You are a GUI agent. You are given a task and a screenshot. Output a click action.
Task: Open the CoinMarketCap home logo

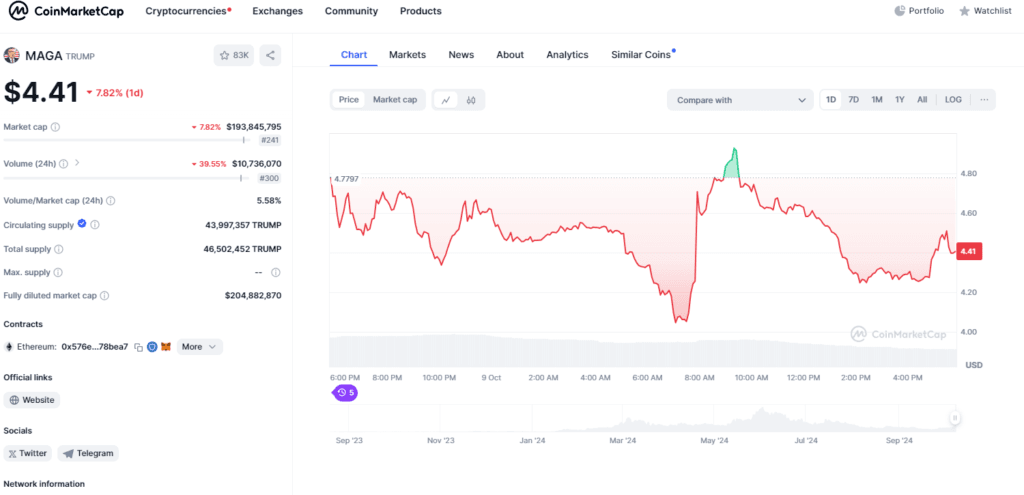click(x=67, y=11)
